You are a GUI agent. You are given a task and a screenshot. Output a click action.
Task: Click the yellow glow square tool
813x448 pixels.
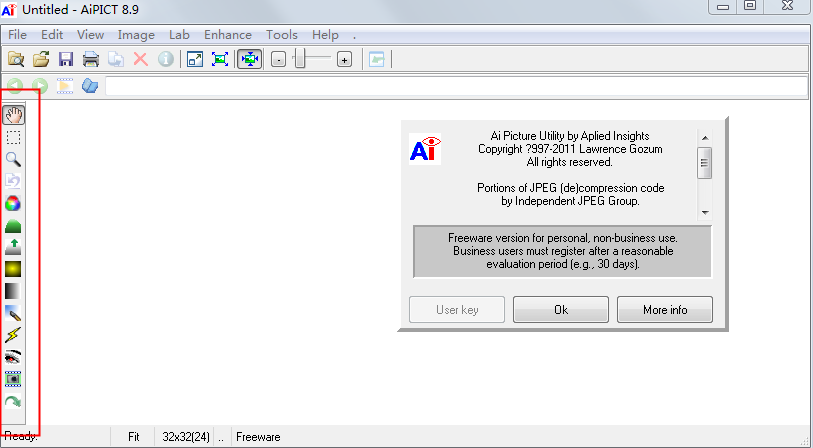[13, 269]
